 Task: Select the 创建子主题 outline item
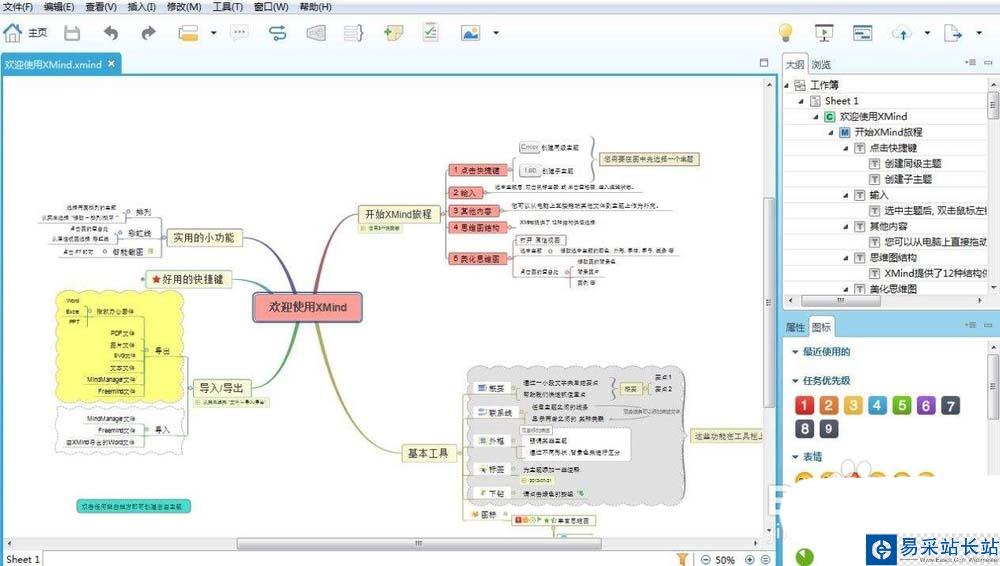tap(908, 179)
